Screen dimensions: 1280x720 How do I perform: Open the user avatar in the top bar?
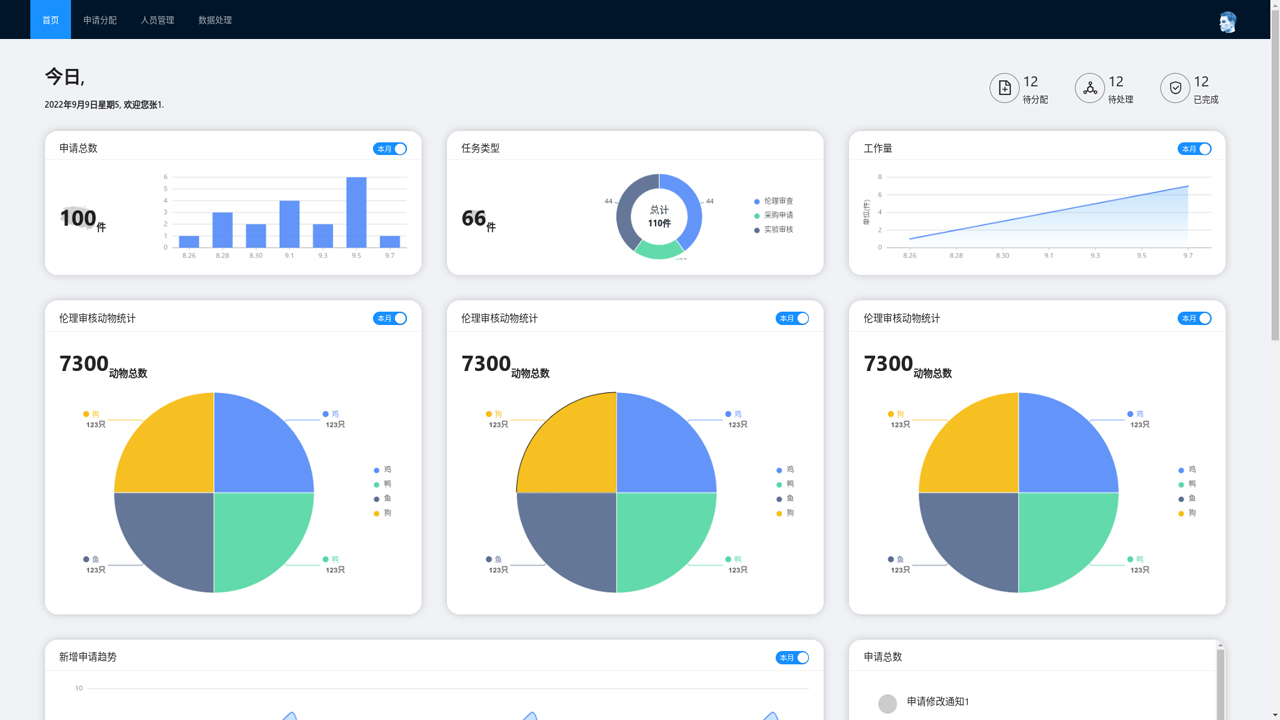[1227, 22]
